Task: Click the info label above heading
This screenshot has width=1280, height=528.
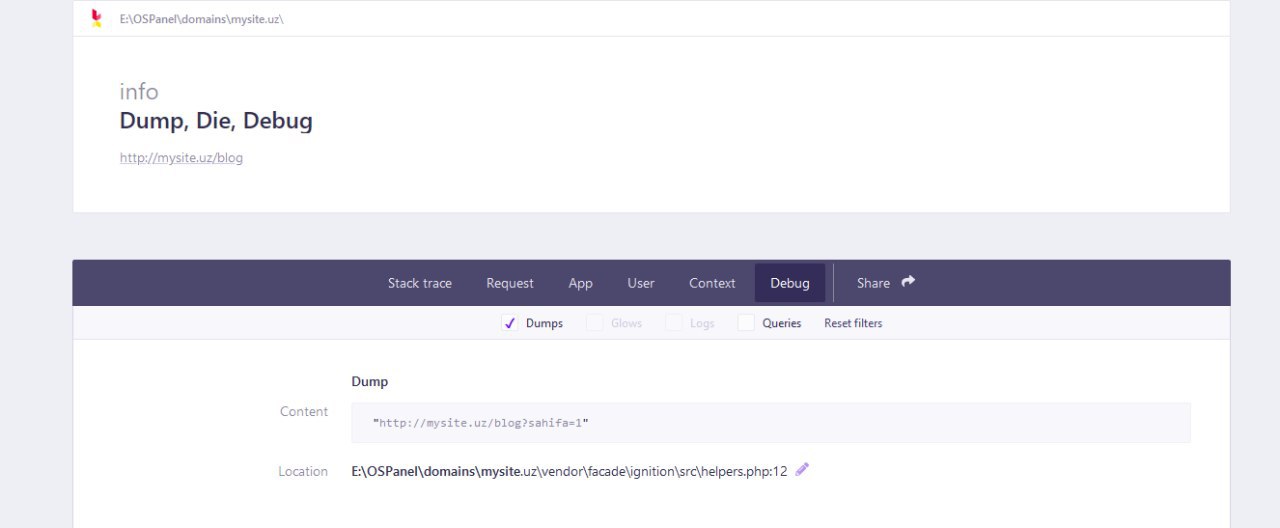Action: click(139, 91)
